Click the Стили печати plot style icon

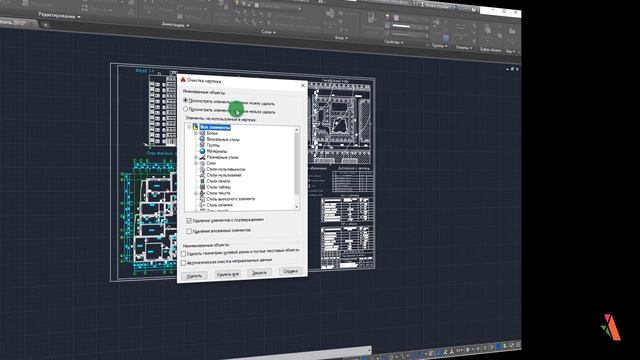[x=202, y=181]
